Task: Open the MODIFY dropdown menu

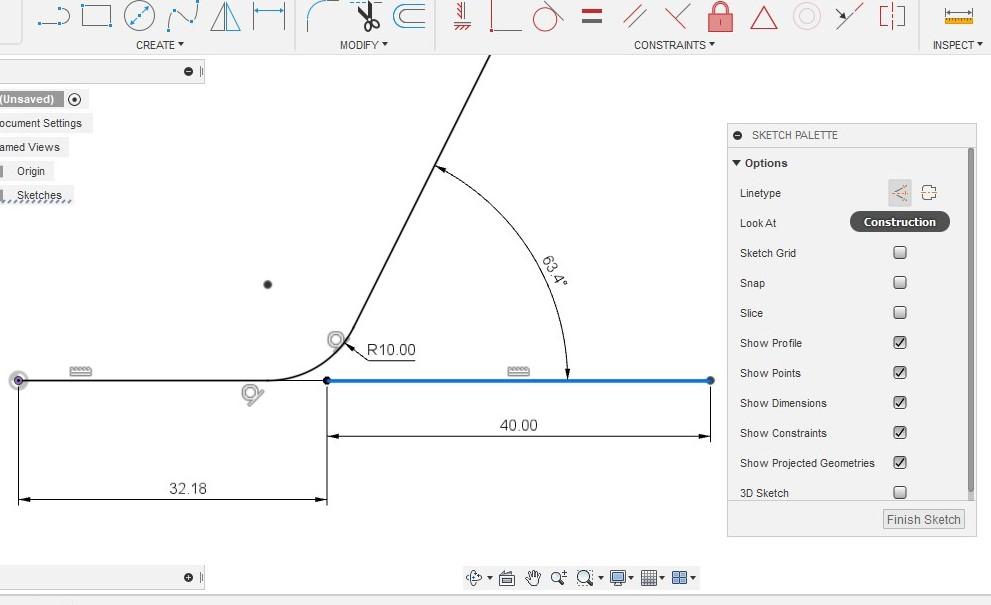Action: (x=363, y=45)
